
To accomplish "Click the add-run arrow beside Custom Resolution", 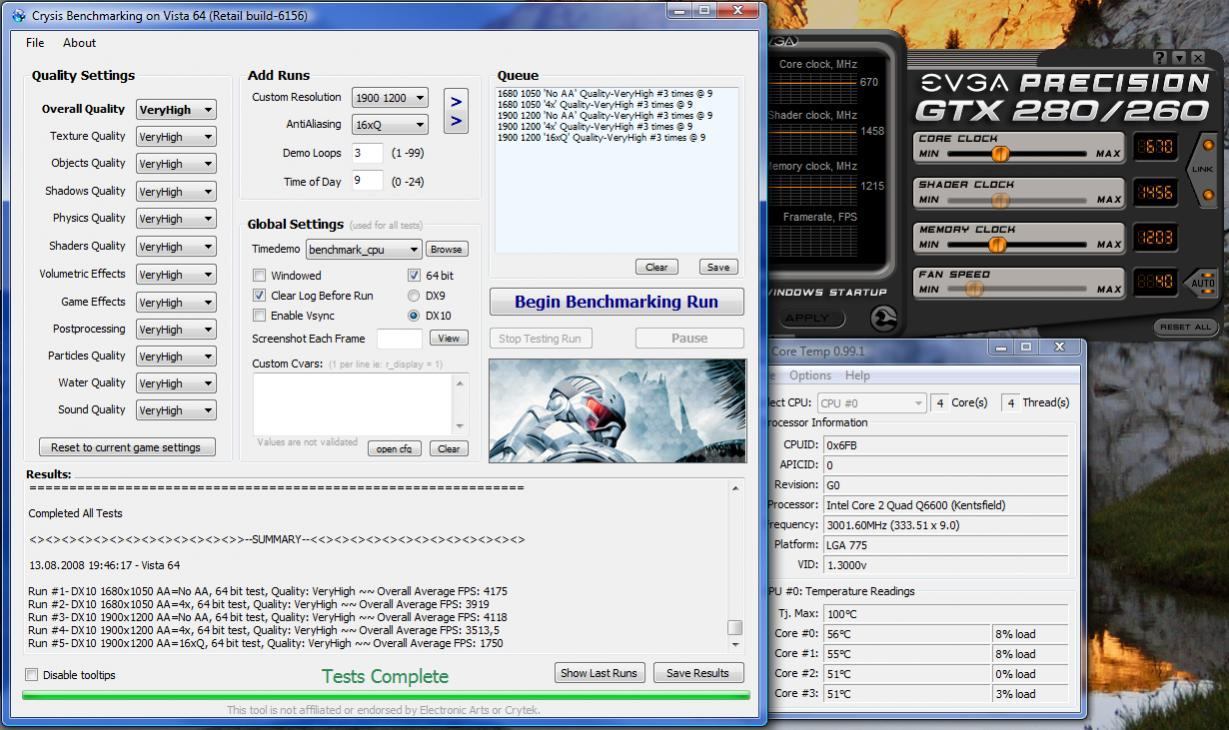I will point(456,101).
